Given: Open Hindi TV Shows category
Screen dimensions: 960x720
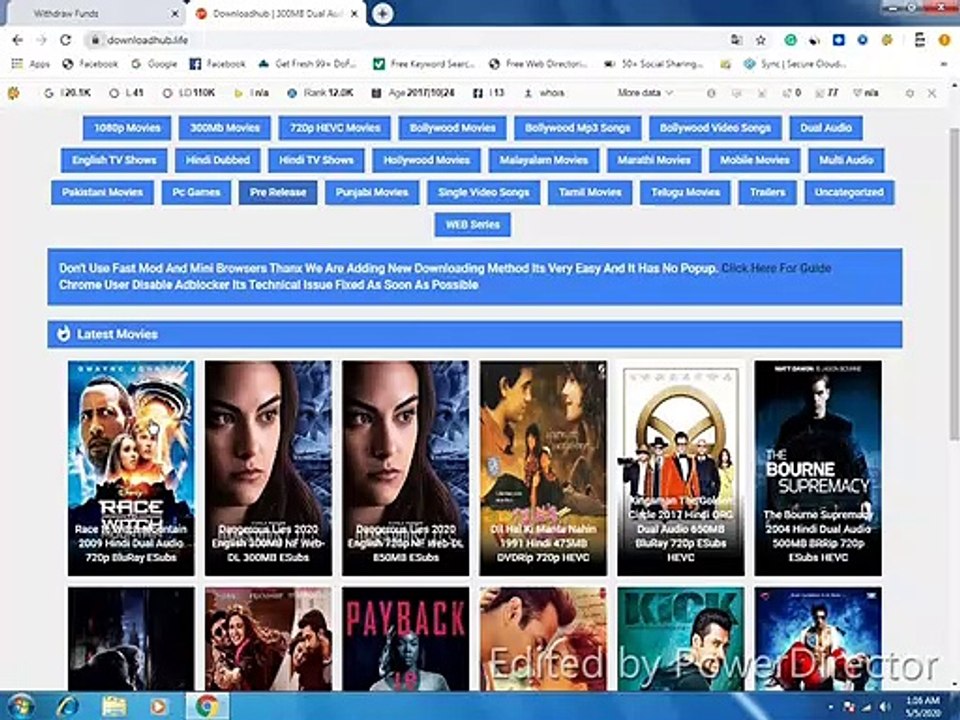Looking at the screenshot, I should 317,160.
